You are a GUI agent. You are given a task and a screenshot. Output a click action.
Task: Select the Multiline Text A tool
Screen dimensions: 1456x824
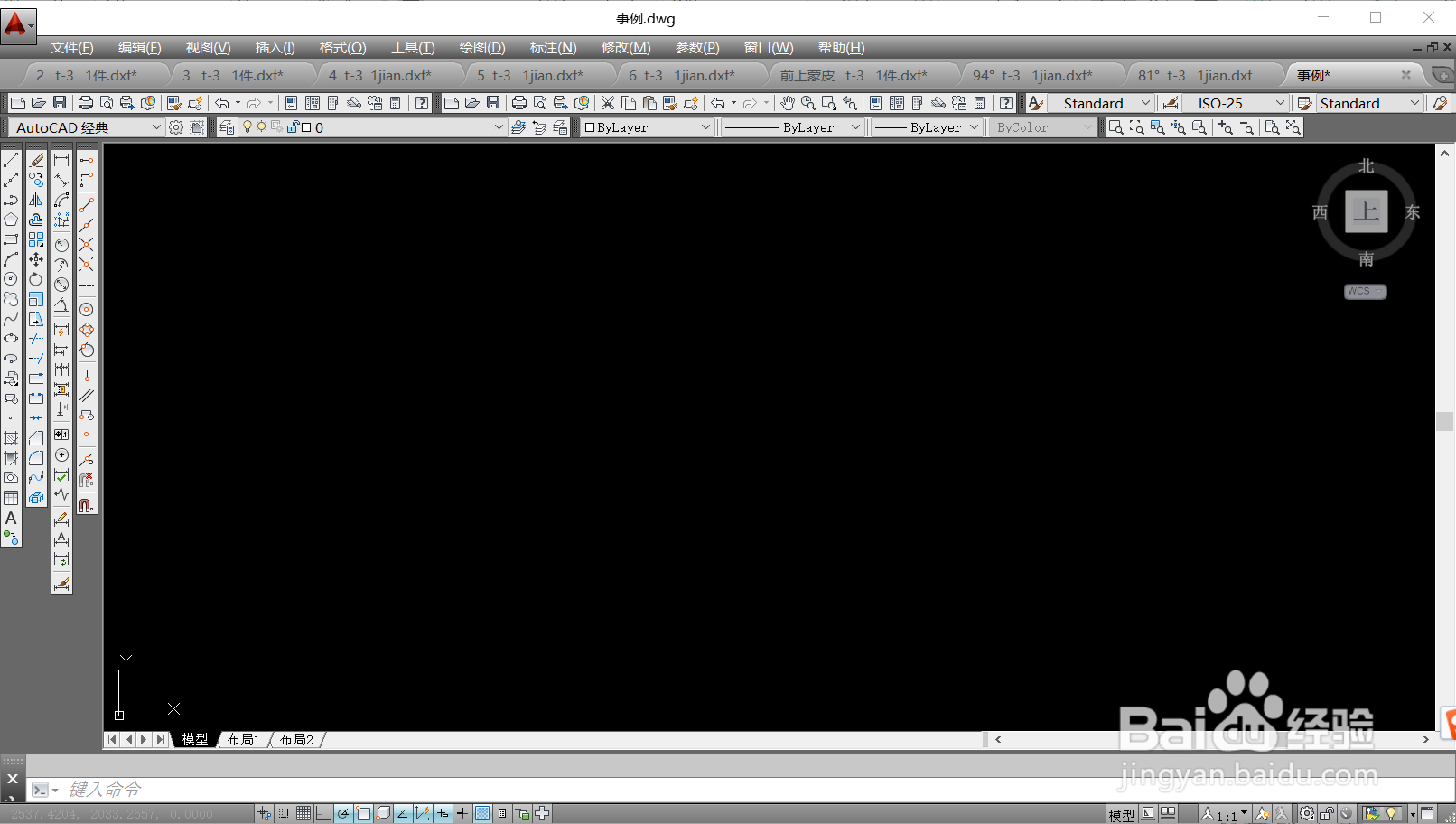point(11,518)
